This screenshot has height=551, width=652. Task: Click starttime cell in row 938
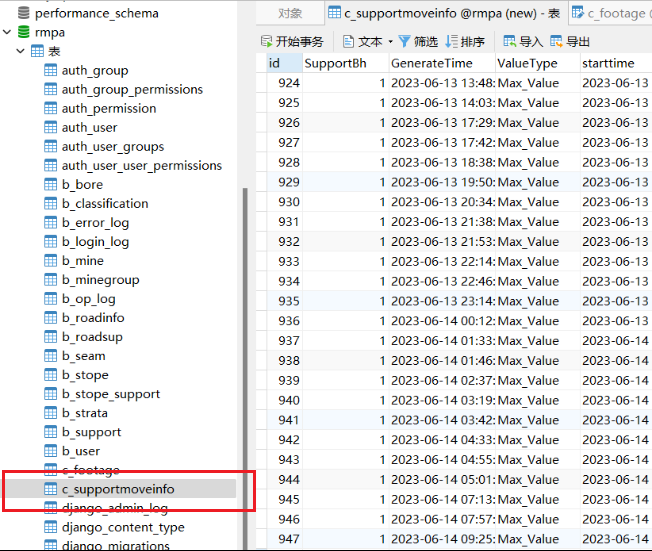tap(616, 361)
